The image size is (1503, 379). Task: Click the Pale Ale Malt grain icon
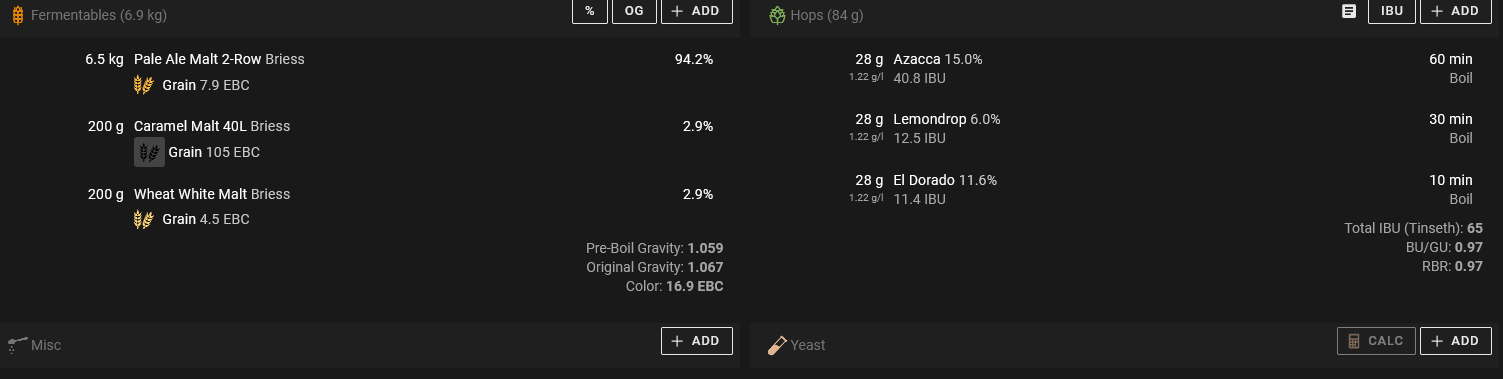coord(144,85)
